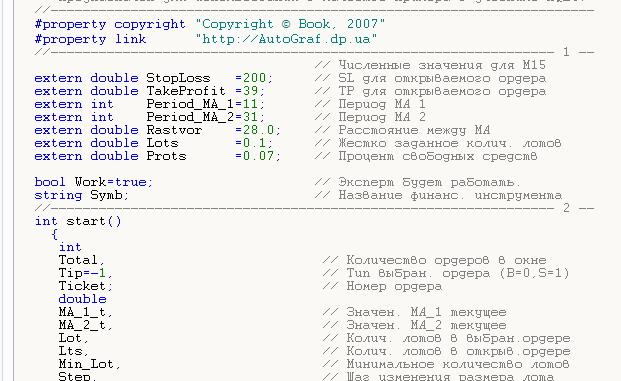Screen dimensions: 621x381
Task: Click the Symb string variable
Action: click(106, 195)
